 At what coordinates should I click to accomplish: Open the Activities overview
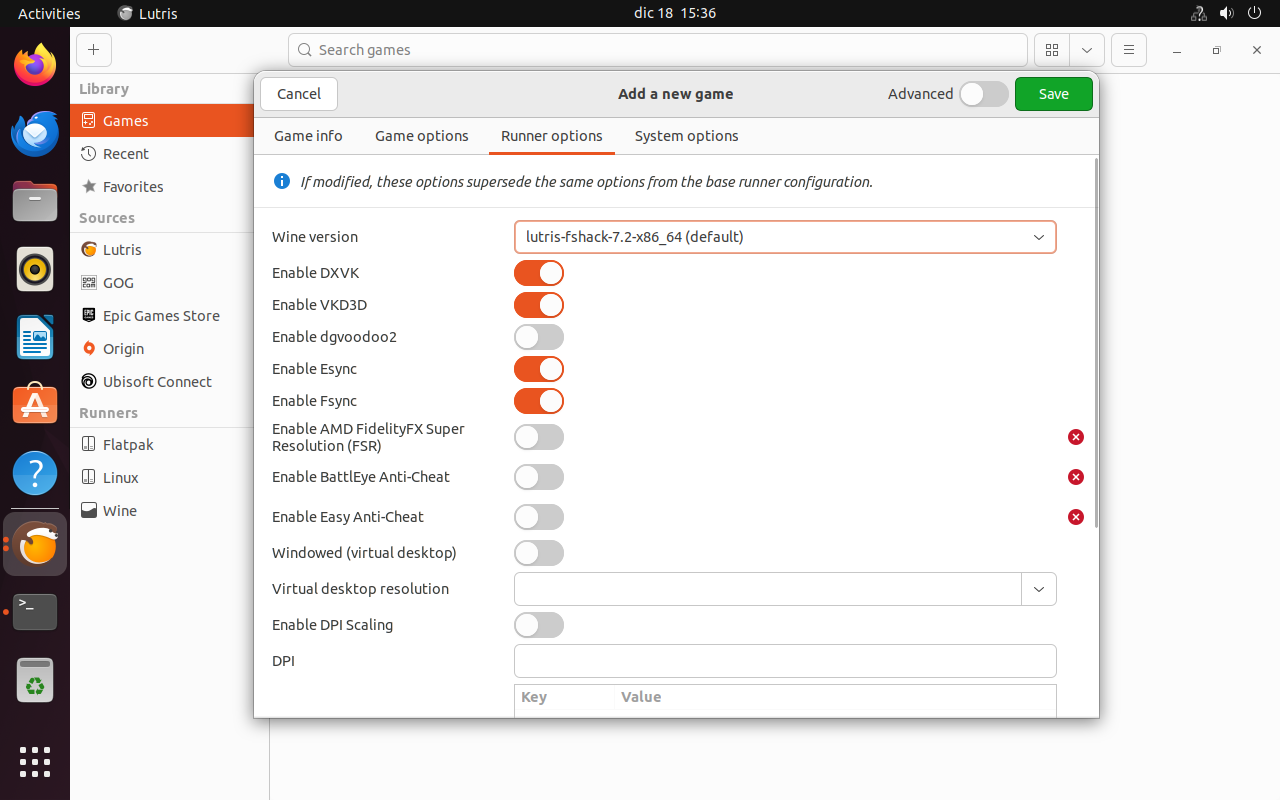point(49,13)
